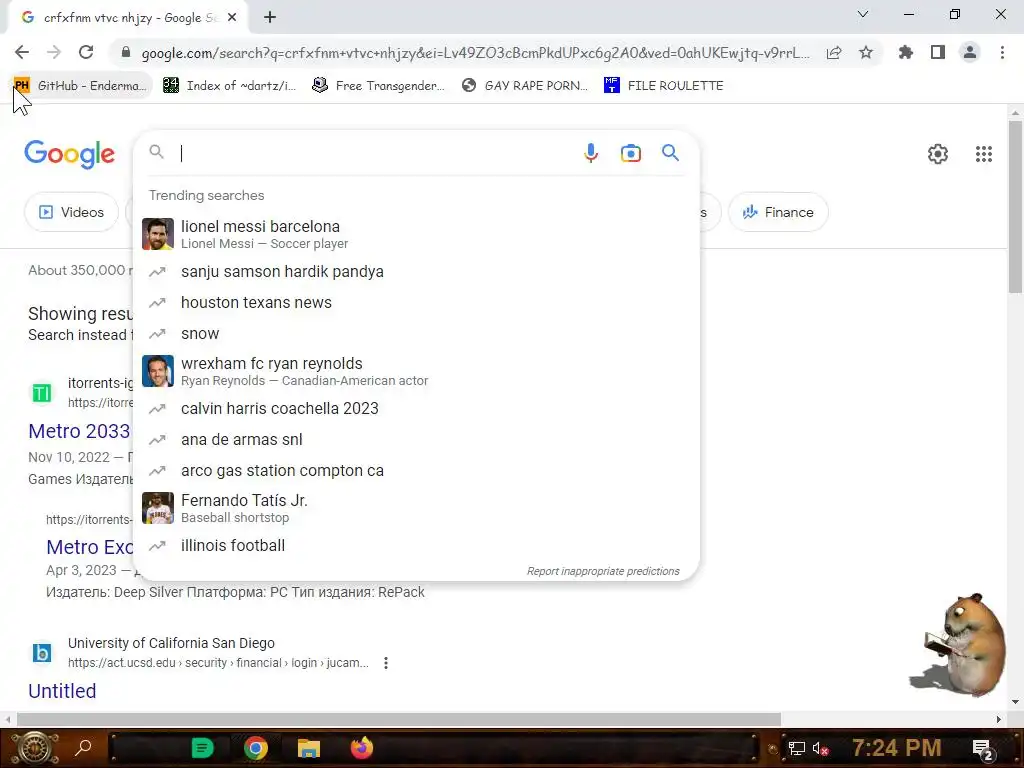
Task: Reload the current page
Action: [86, 52]
